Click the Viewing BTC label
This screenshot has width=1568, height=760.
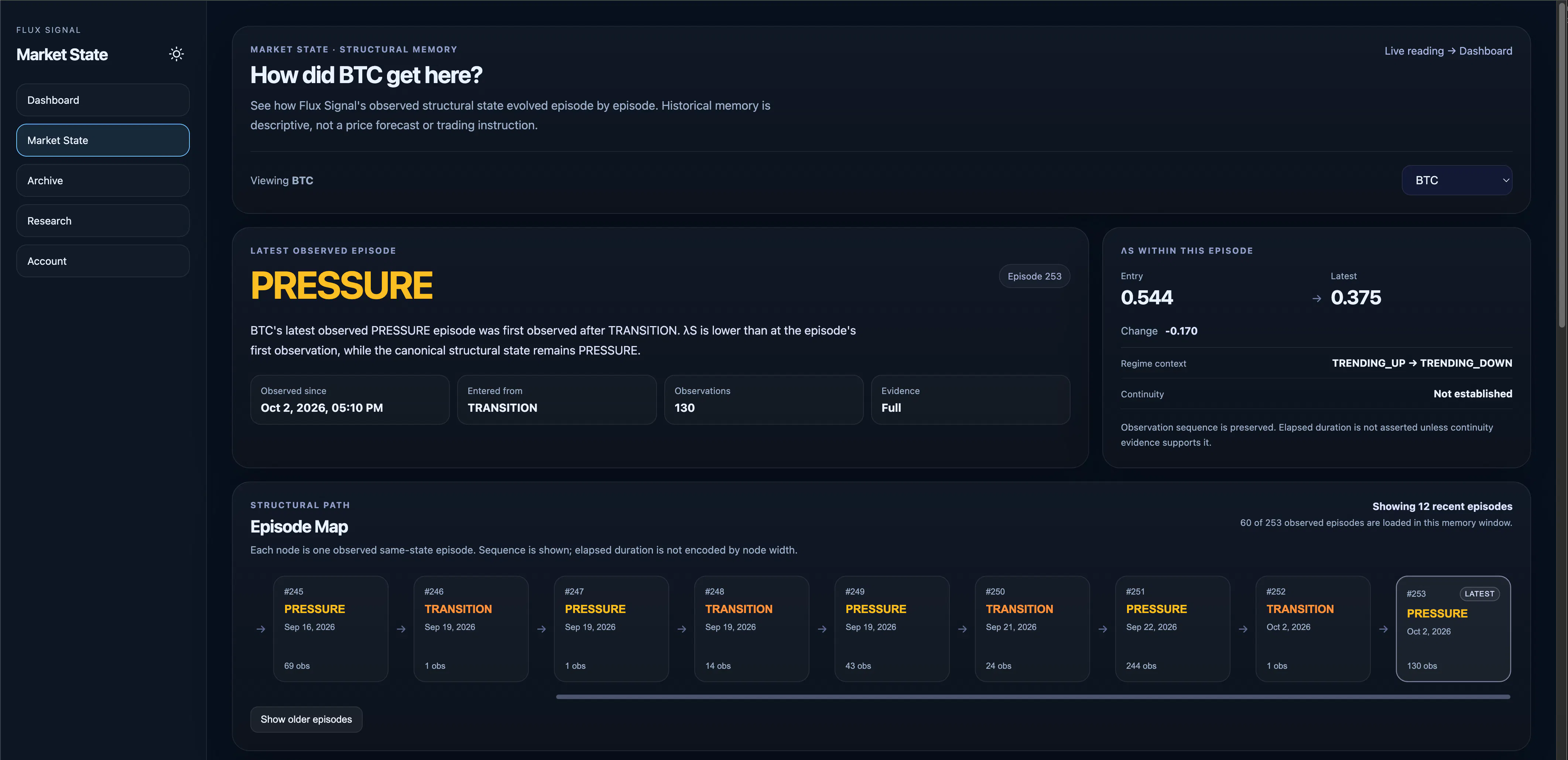tap(282, 181)
